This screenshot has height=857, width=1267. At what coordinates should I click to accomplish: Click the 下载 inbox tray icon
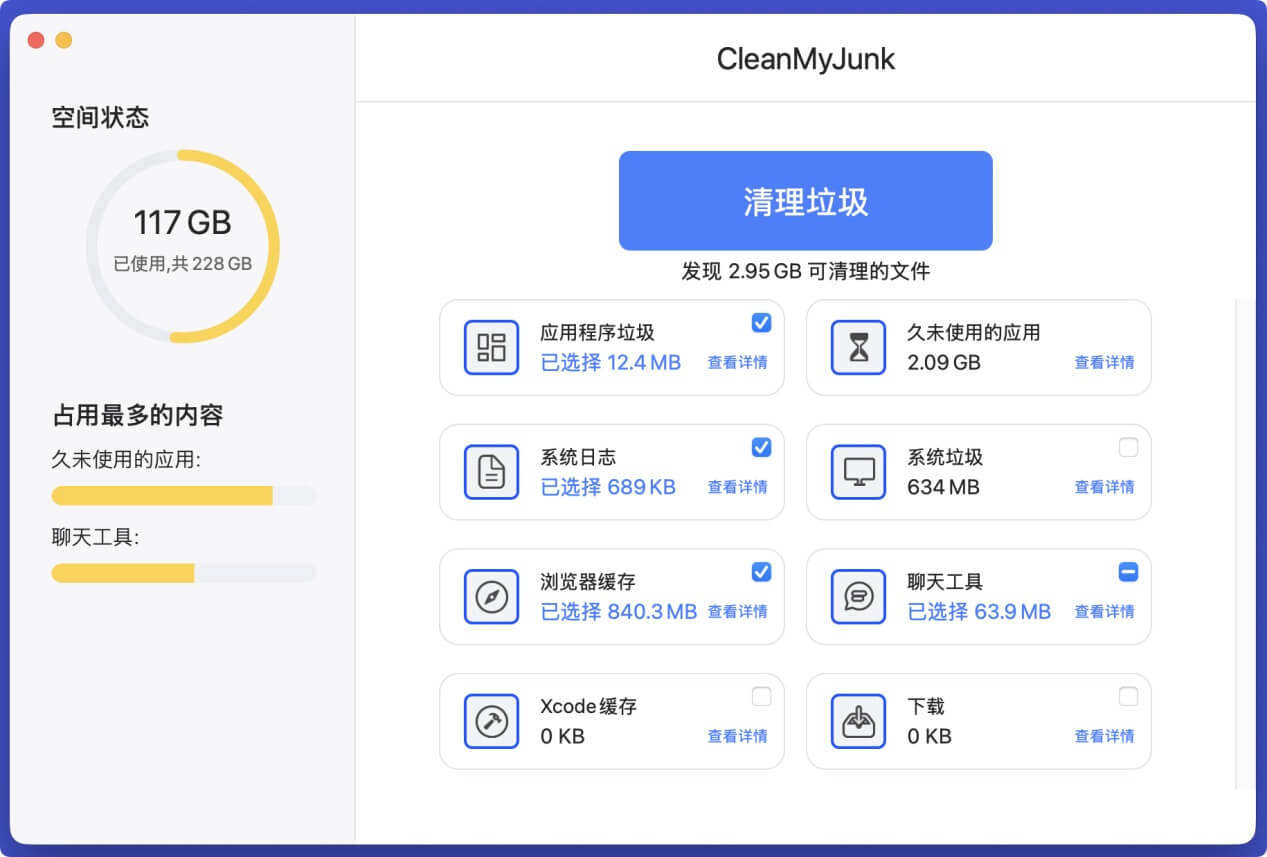858,721
